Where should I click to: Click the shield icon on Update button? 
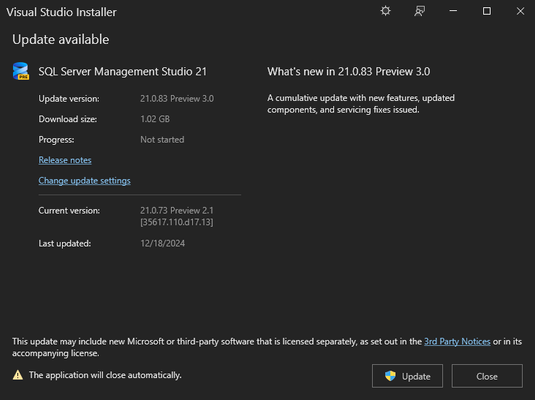tap(390, 376)
